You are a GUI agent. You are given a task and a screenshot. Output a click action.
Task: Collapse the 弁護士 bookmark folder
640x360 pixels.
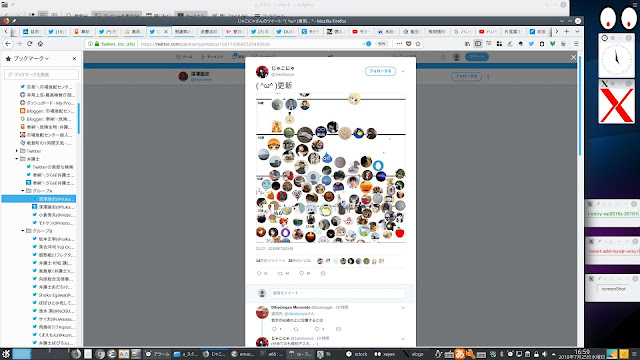pos(17,159)
